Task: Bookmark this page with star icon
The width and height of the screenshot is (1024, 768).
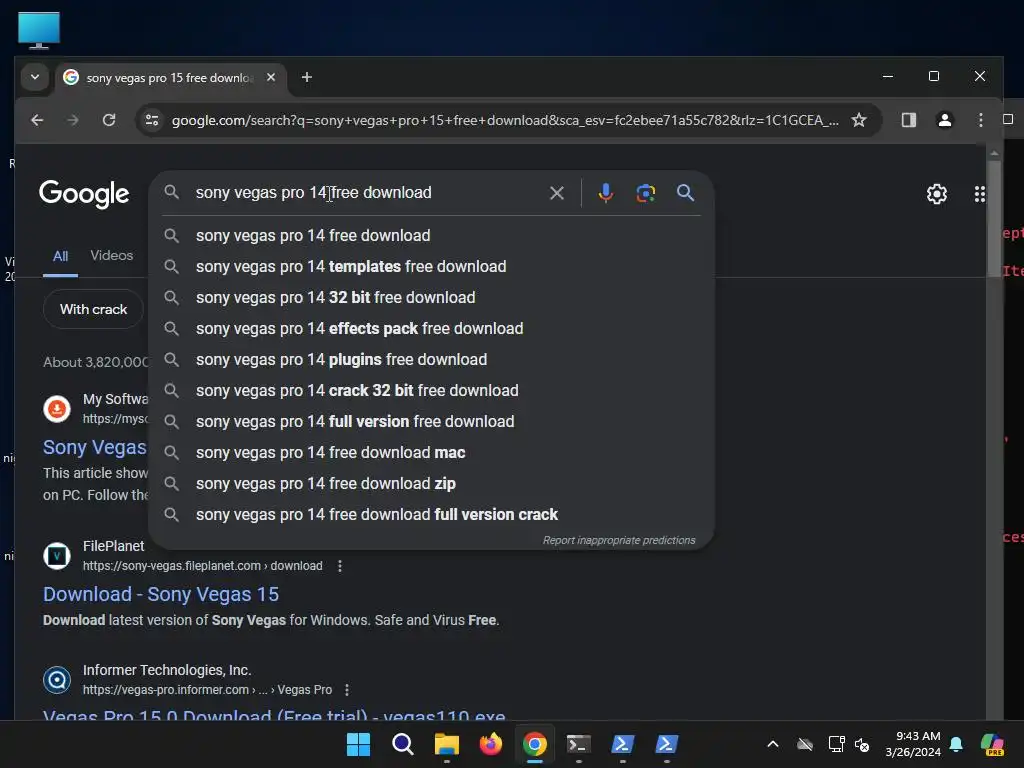Action: [859, 120]
